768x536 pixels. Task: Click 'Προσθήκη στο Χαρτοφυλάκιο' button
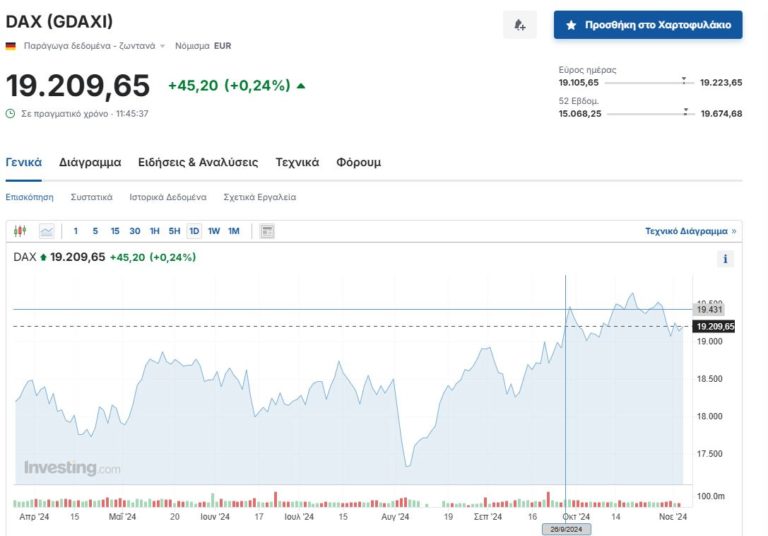[x=648, y=25]
